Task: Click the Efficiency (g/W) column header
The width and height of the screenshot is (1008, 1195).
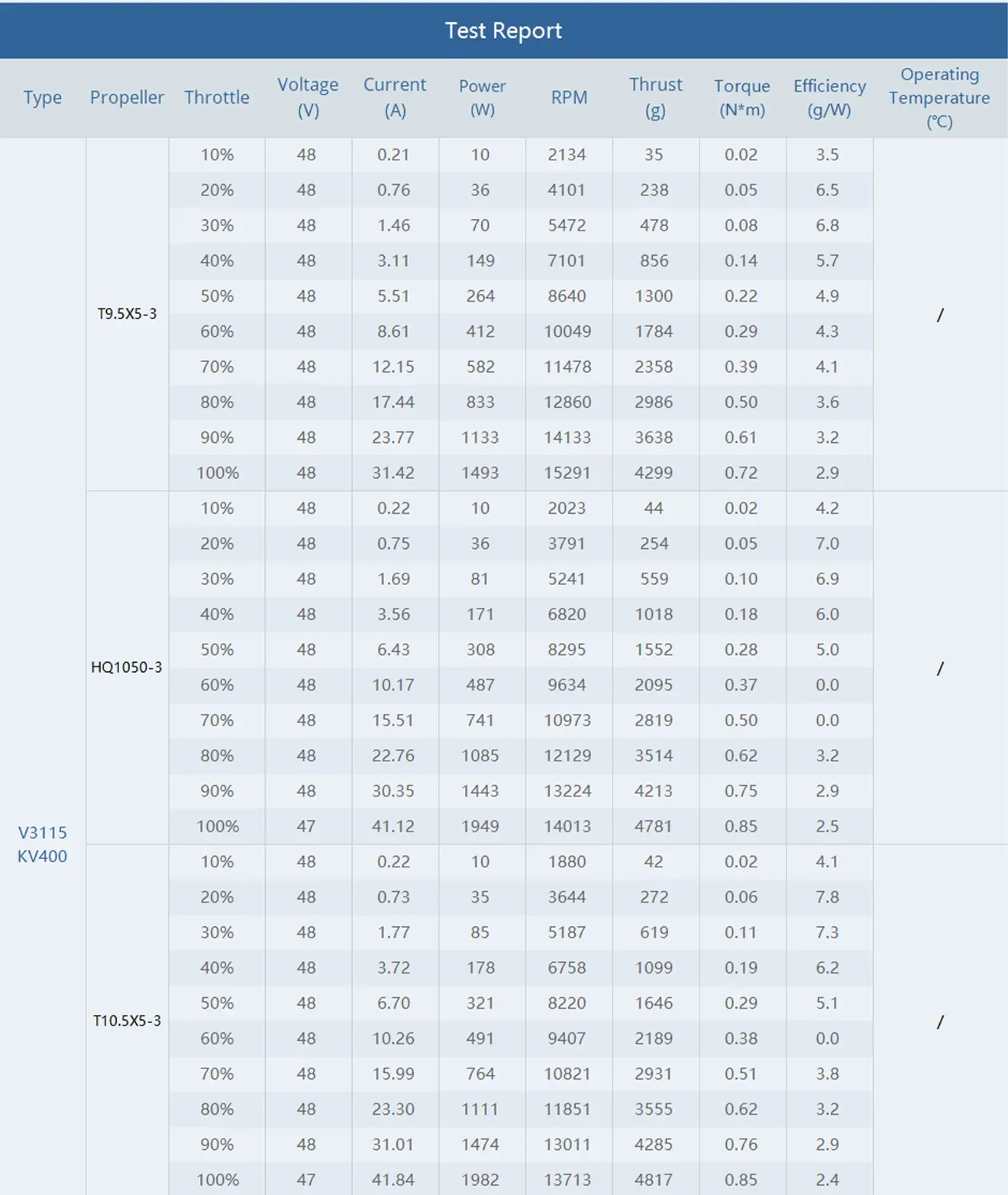Action: [x=829, y=98]
